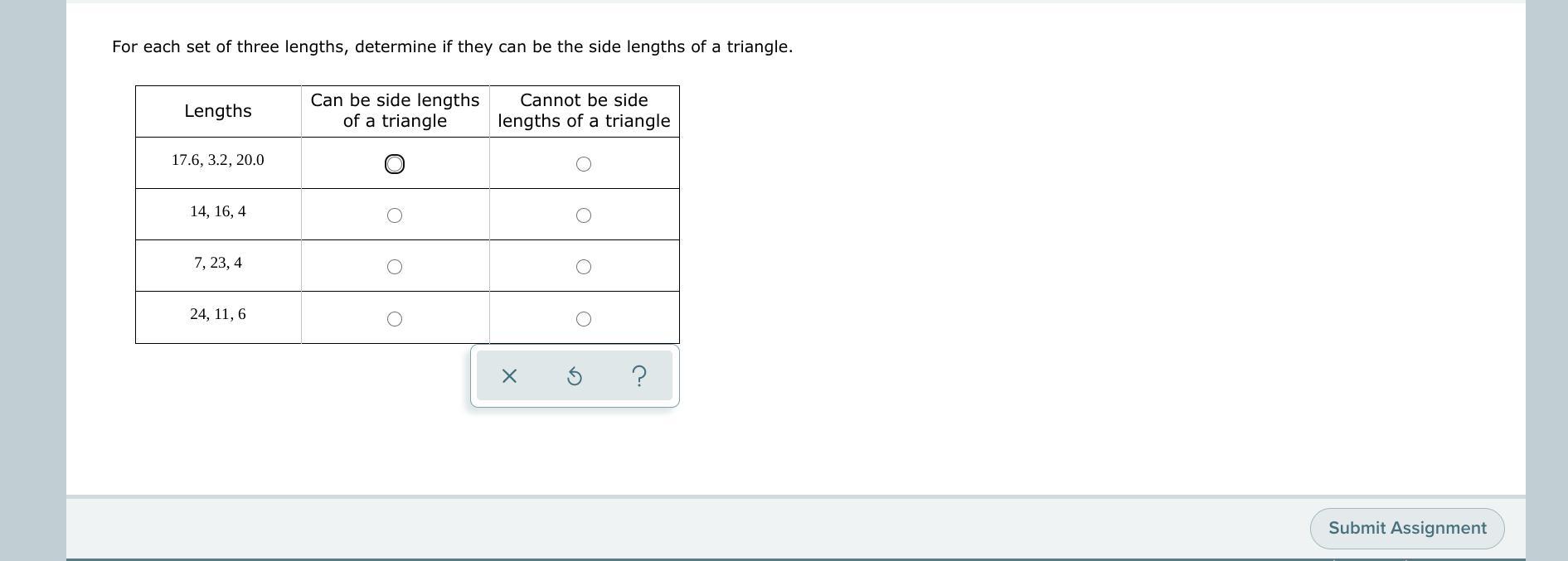The height and width of the screenshot is (561, 1568).
Task: Mark 14, 16, 4 as cannot be triangle
Action: [584, 215]
